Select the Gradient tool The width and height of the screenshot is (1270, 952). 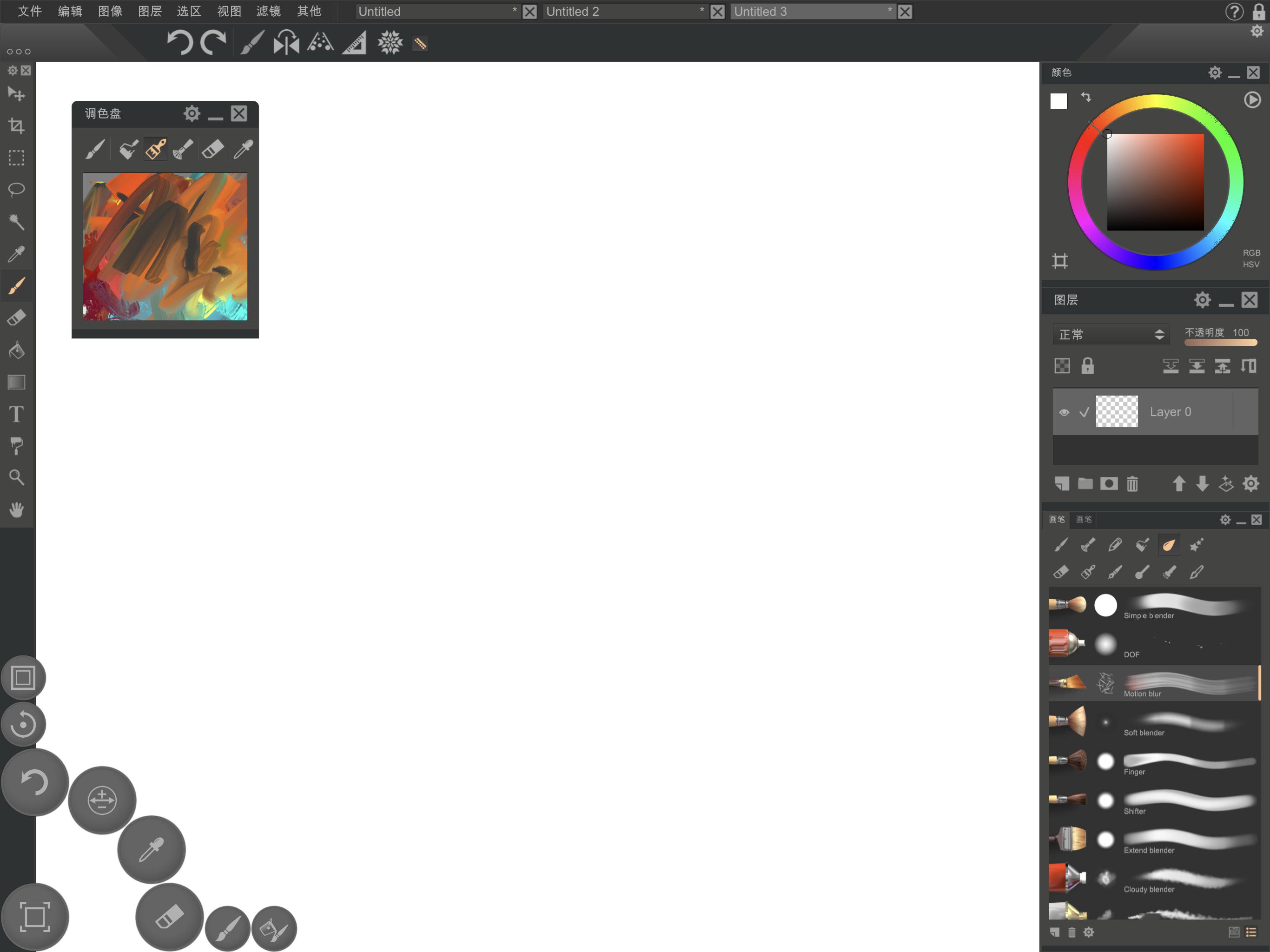coord(16,382)
